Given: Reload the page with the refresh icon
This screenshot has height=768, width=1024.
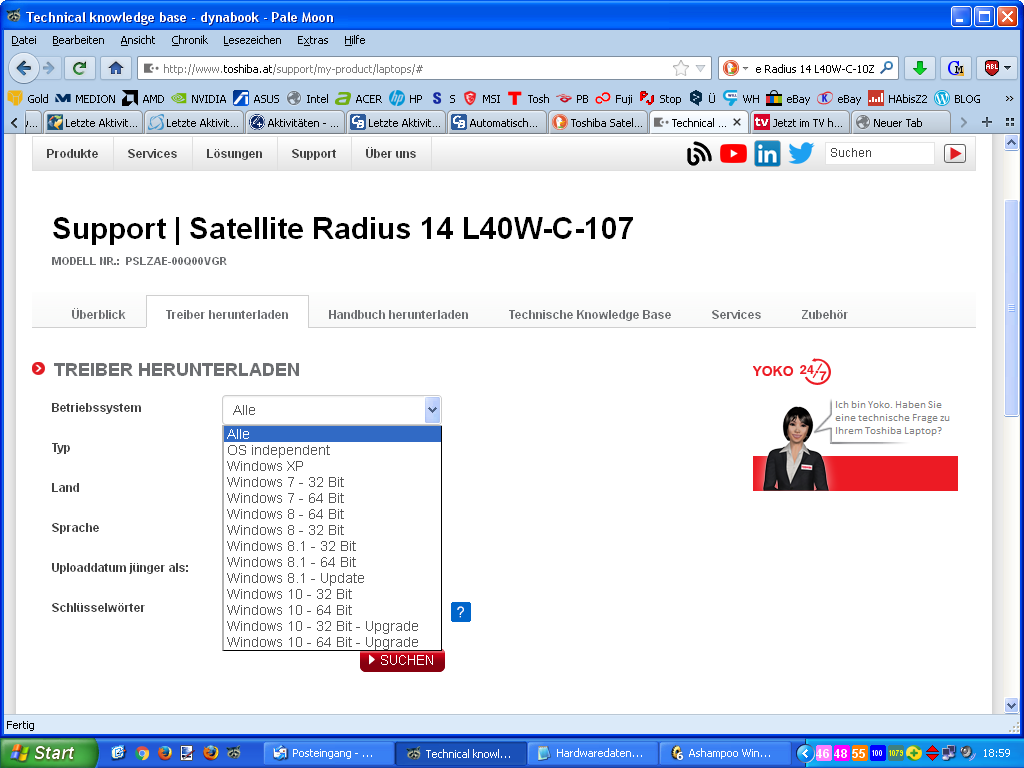Looking at the screenshot, I should (80, 68).
